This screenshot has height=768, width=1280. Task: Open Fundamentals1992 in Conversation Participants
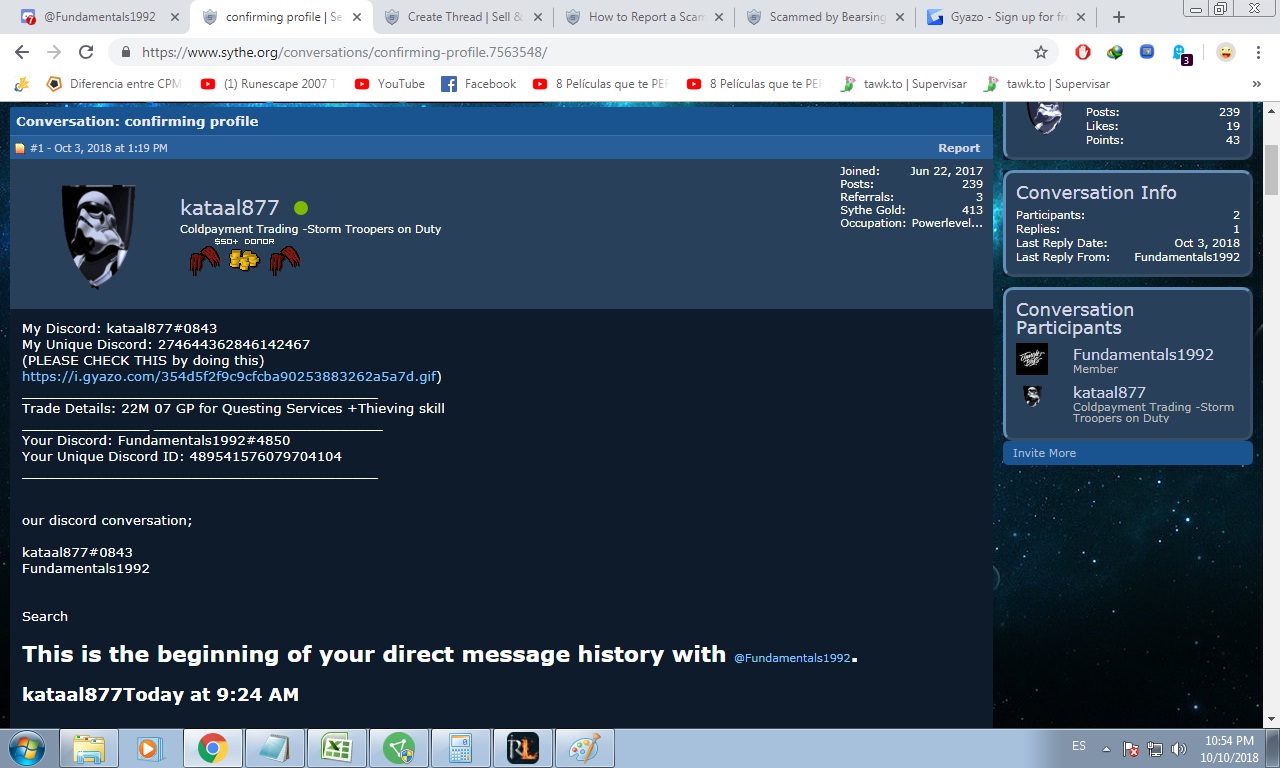tap(1143, 355)
